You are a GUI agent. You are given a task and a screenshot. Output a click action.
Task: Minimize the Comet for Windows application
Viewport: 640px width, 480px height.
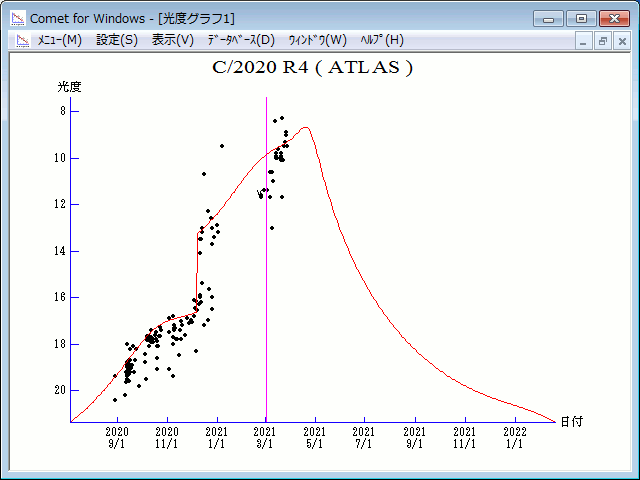coord(549,19)
